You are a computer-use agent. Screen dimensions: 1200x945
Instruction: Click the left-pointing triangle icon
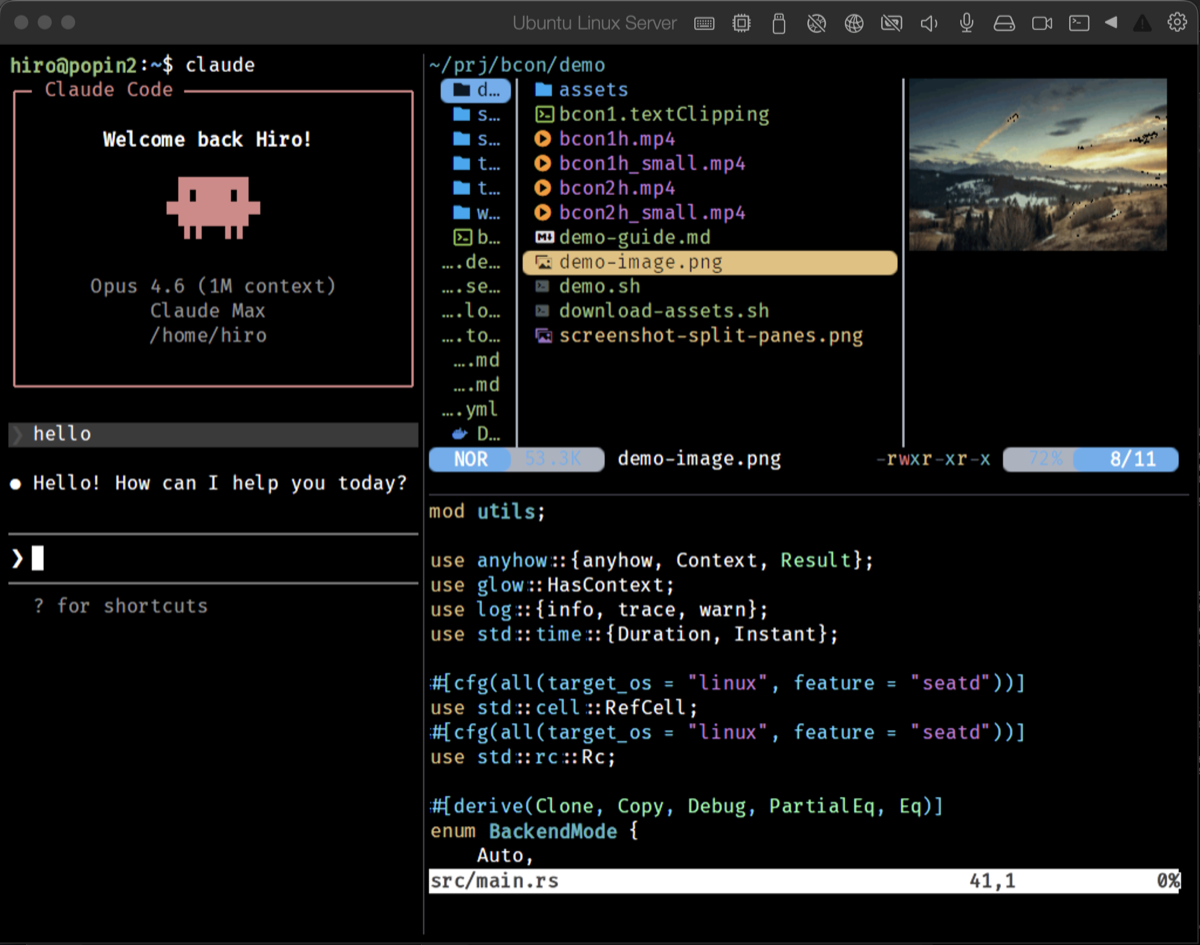(x=1111, y=23)
